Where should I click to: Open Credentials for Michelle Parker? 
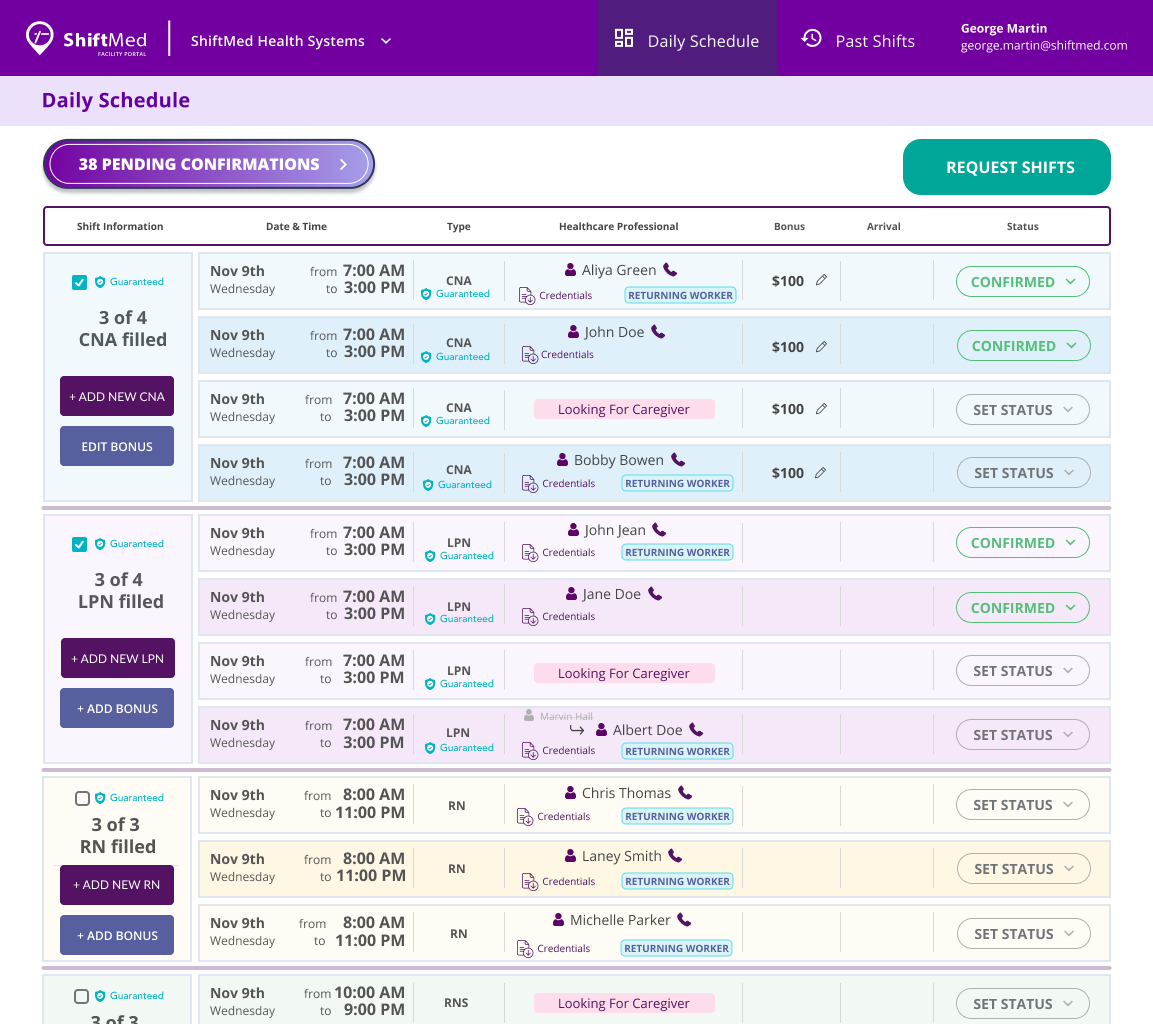point(553,947)
